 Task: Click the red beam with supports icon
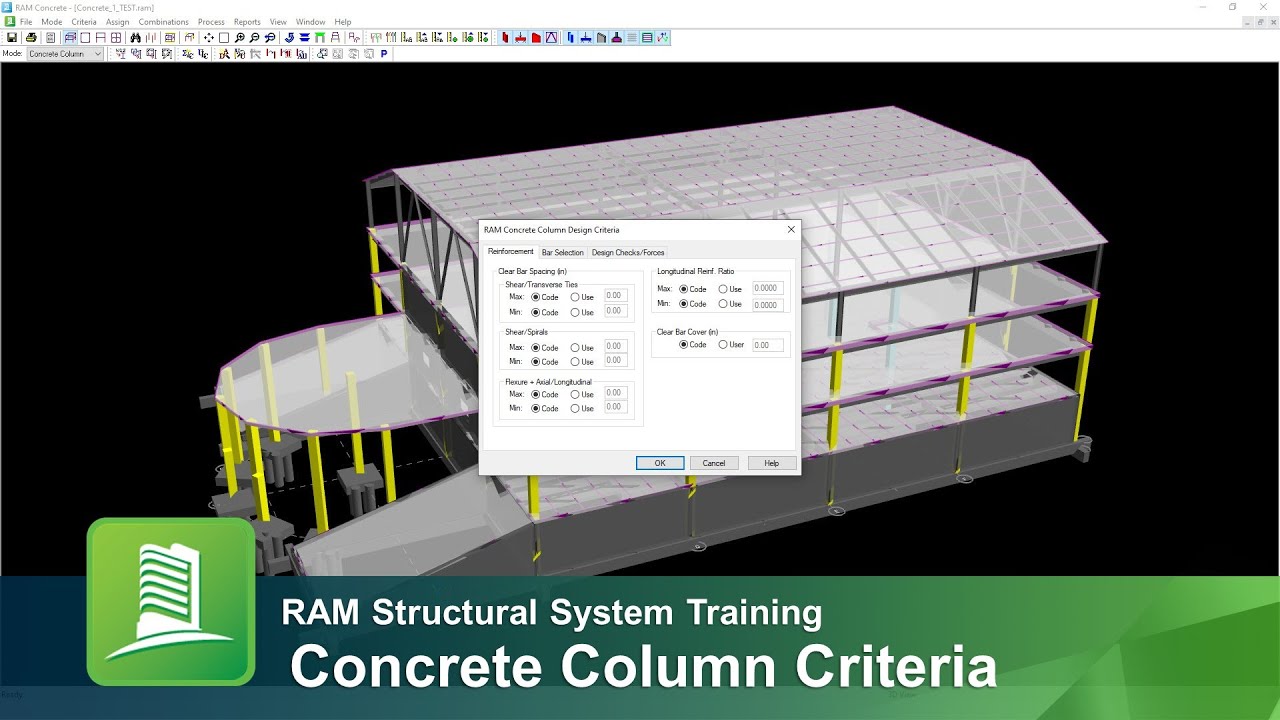[521, 38]
